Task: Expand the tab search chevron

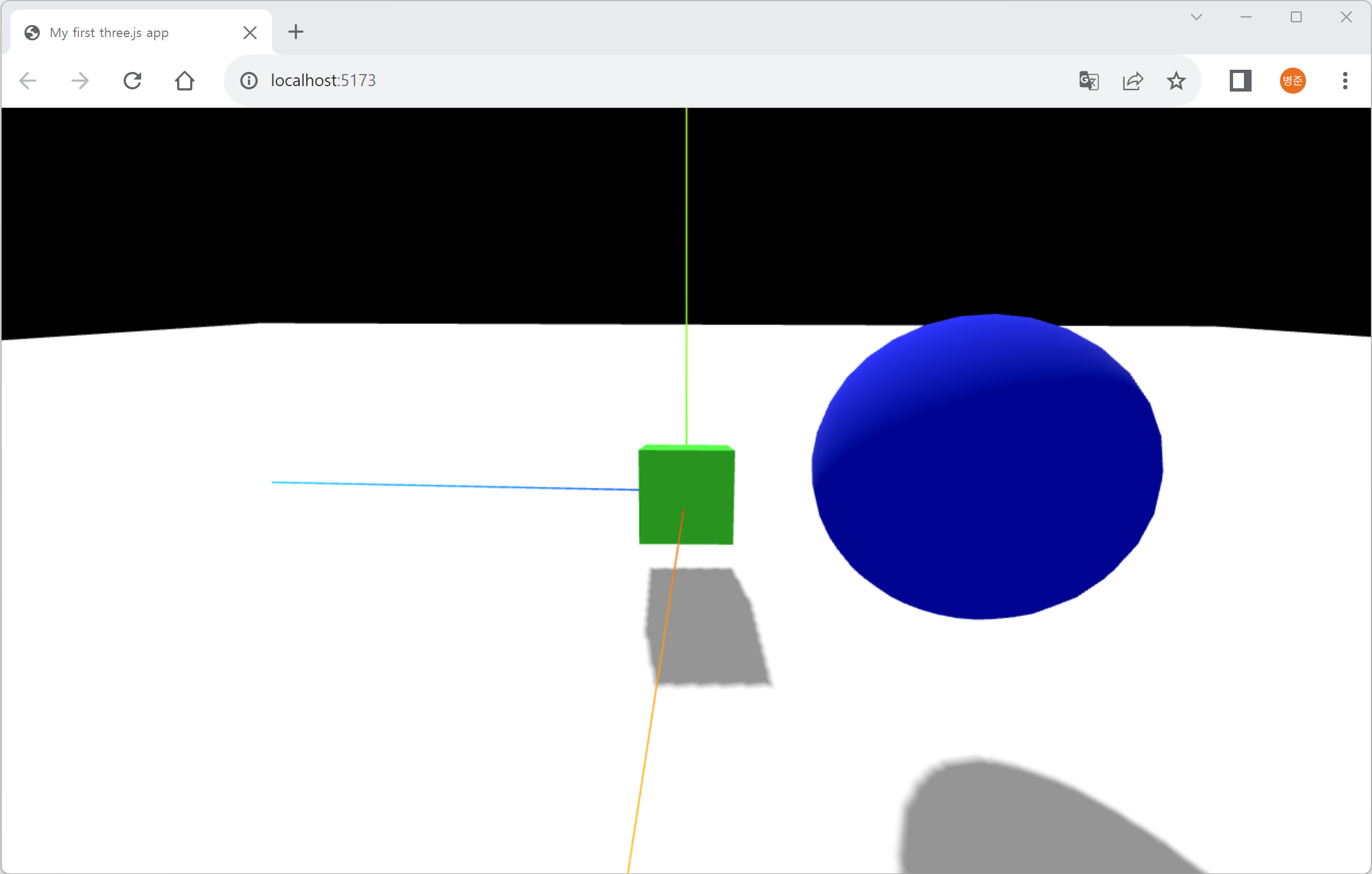Action: point(1197,17)
